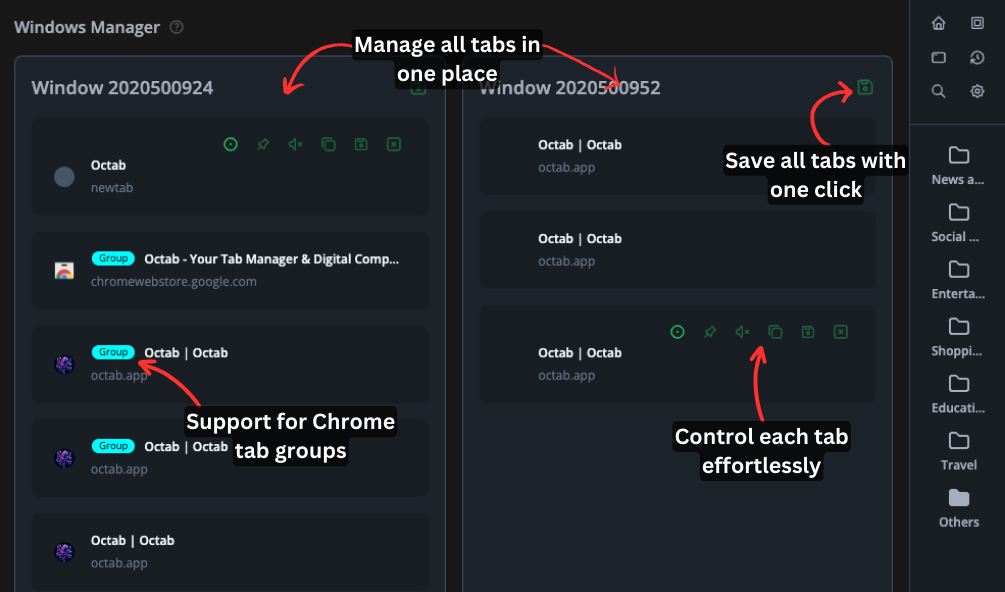Save all tabs in Window 2020500952
1005x592 pixels.
(x=863, y=88)
